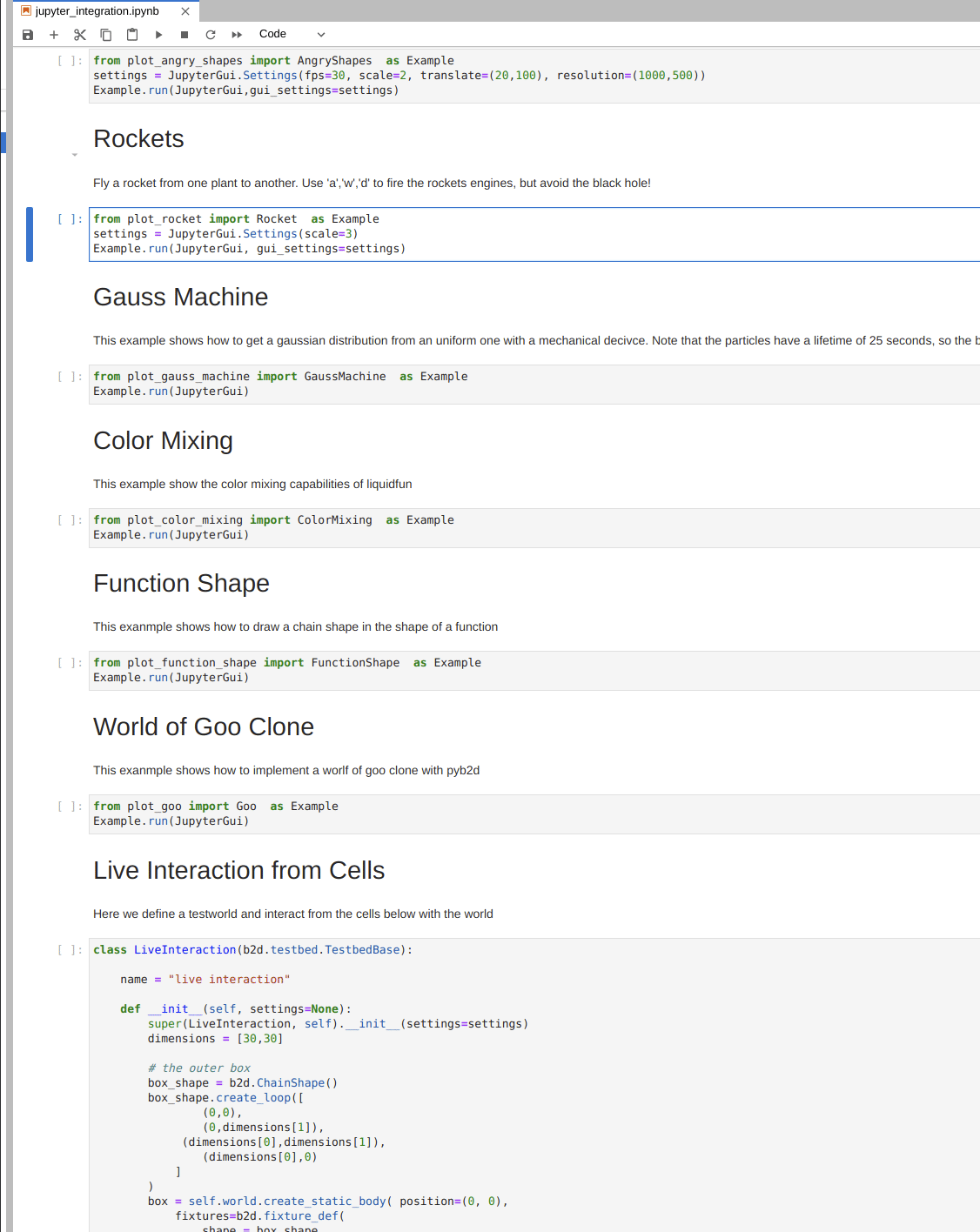Click into the plot_rocket code cell
980x1232 pixels.
coord(534,234)
